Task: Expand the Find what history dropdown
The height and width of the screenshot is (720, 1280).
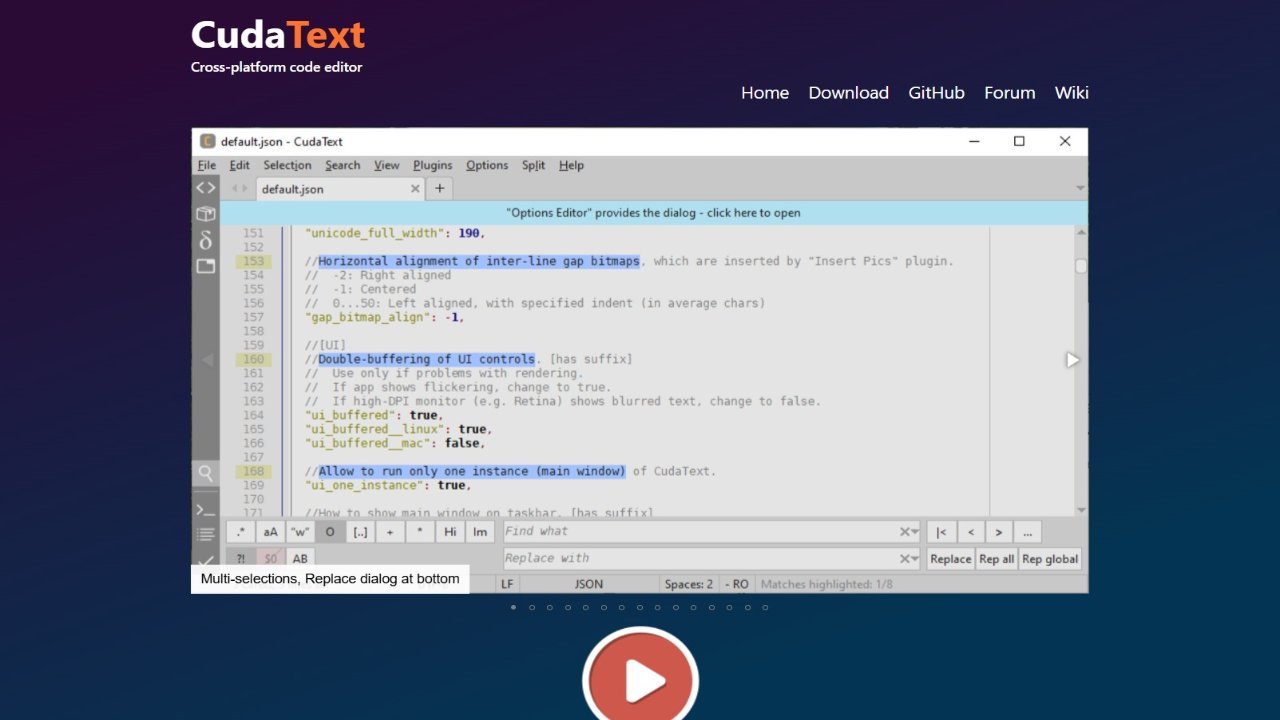Action: tap(914, 532)
